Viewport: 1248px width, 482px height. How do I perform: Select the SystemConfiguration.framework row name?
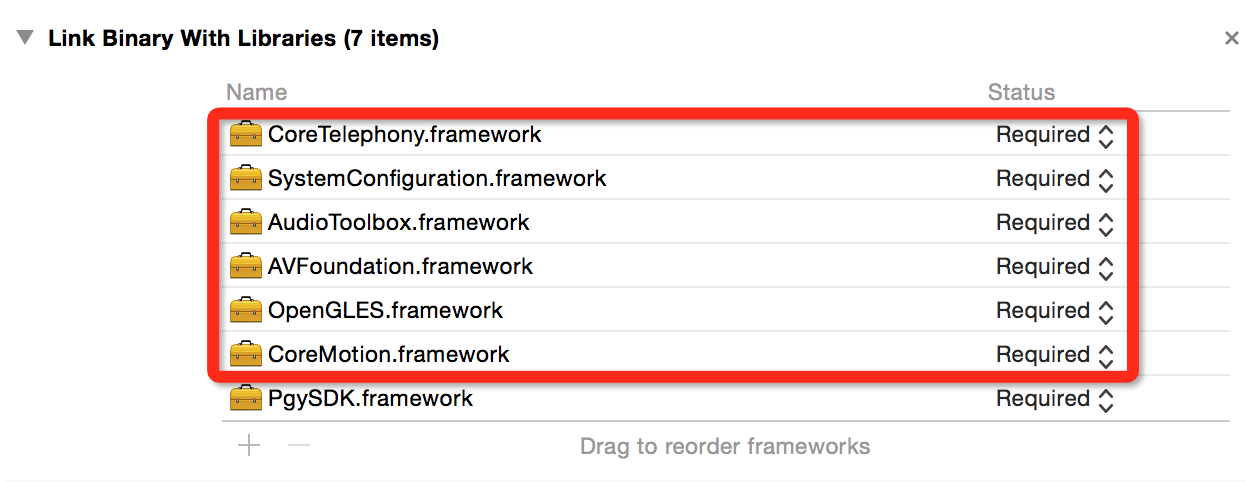[437, 179]
